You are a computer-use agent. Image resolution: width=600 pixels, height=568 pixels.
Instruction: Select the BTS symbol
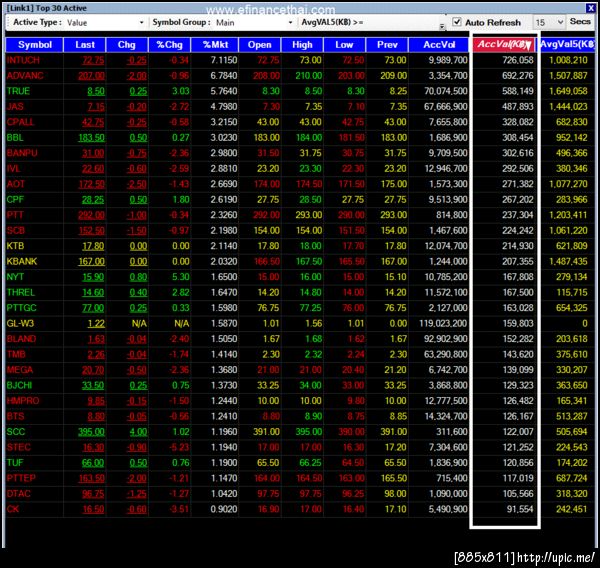pyautogui.click(x=15, y=416)
